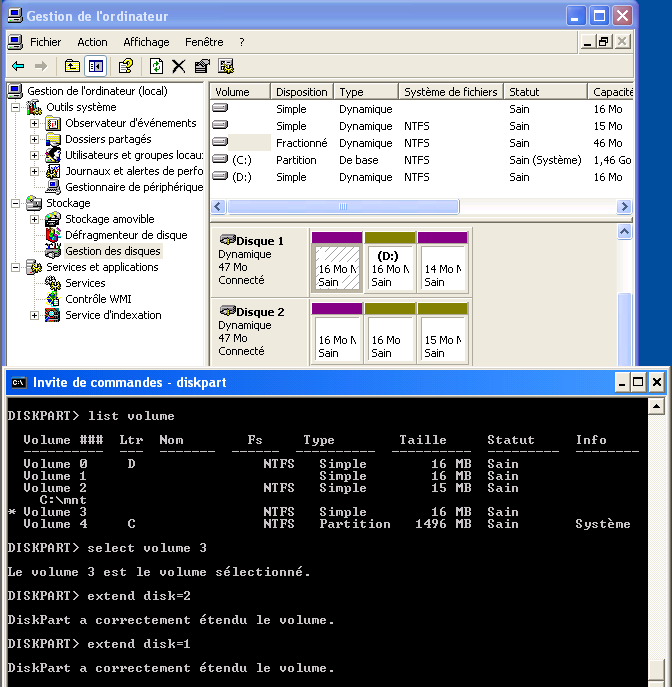Click the Service d'indexation icon
Image resolution: width=672 pixels, height=687 pixels.
point(53,315)
